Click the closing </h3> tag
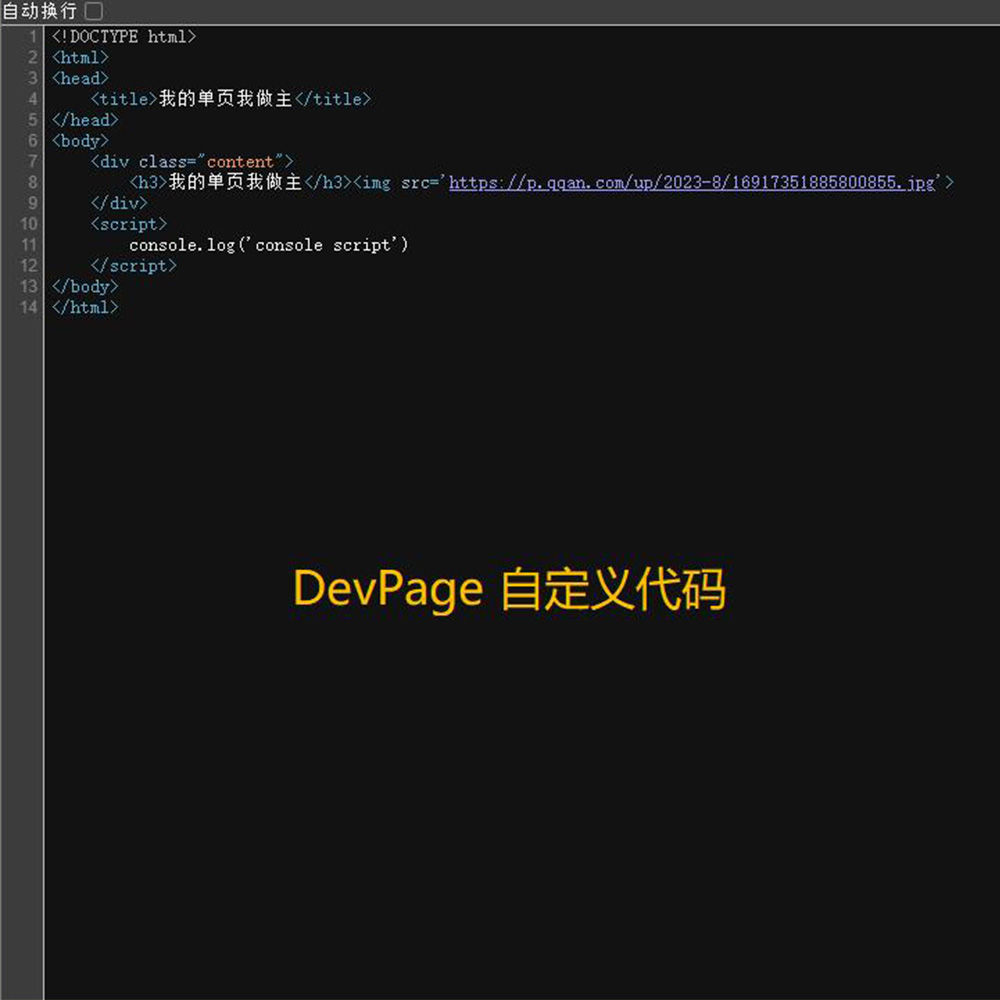This screenshot has height=1000, width=1000. pos(328,182)
